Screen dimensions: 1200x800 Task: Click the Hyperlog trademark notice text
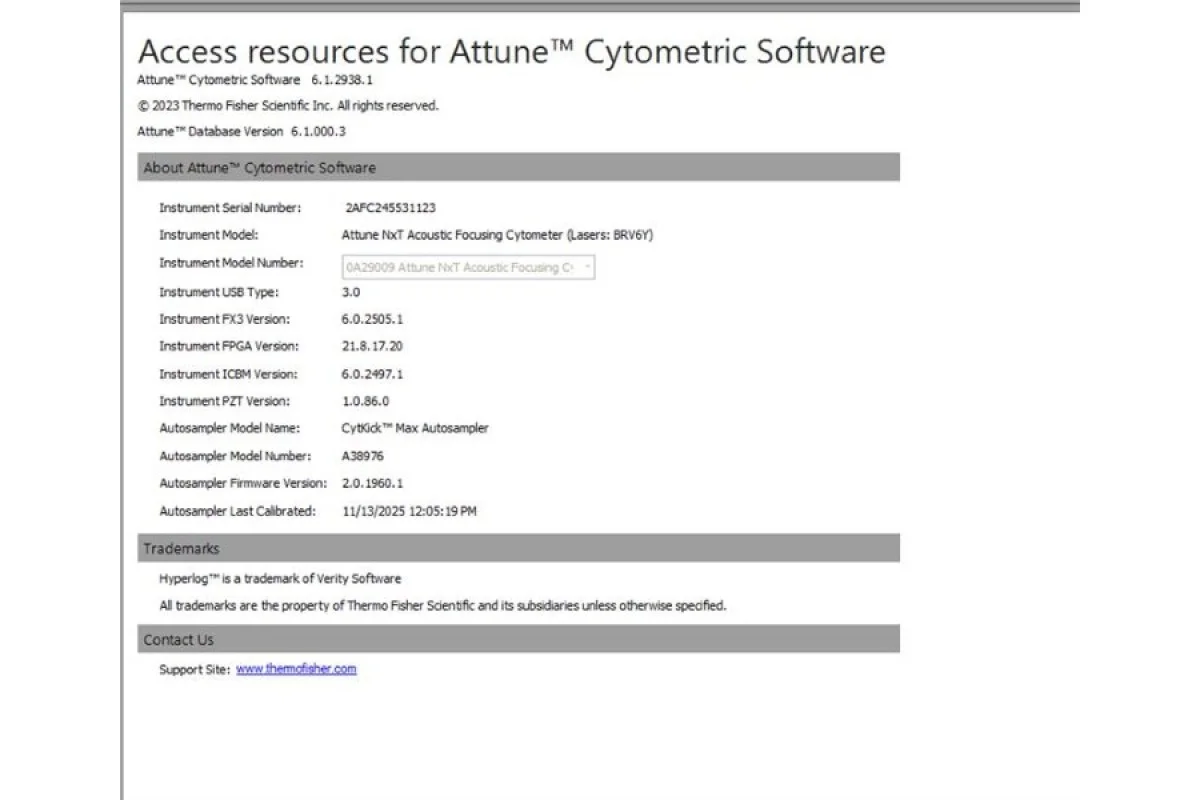pos(280,578)
